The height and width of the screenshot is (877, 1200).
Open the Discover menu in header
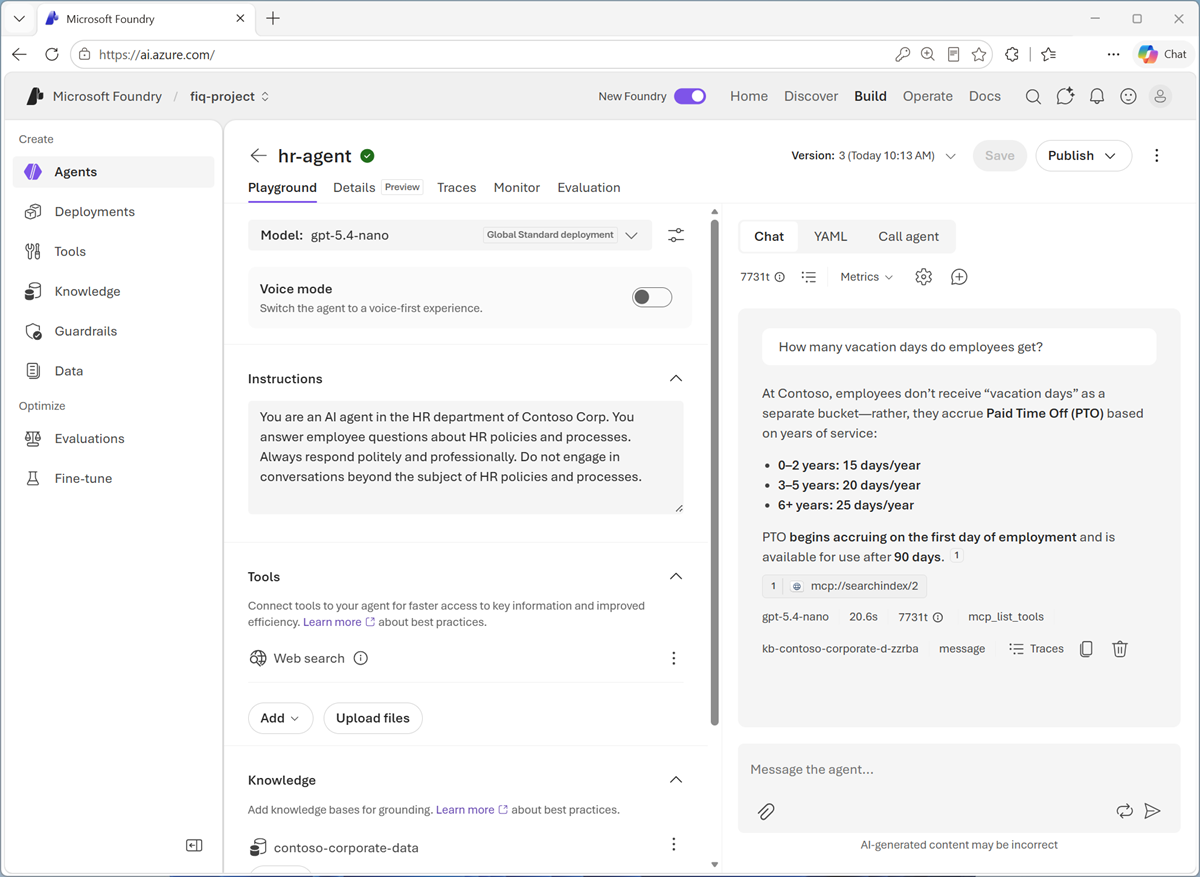811,96
